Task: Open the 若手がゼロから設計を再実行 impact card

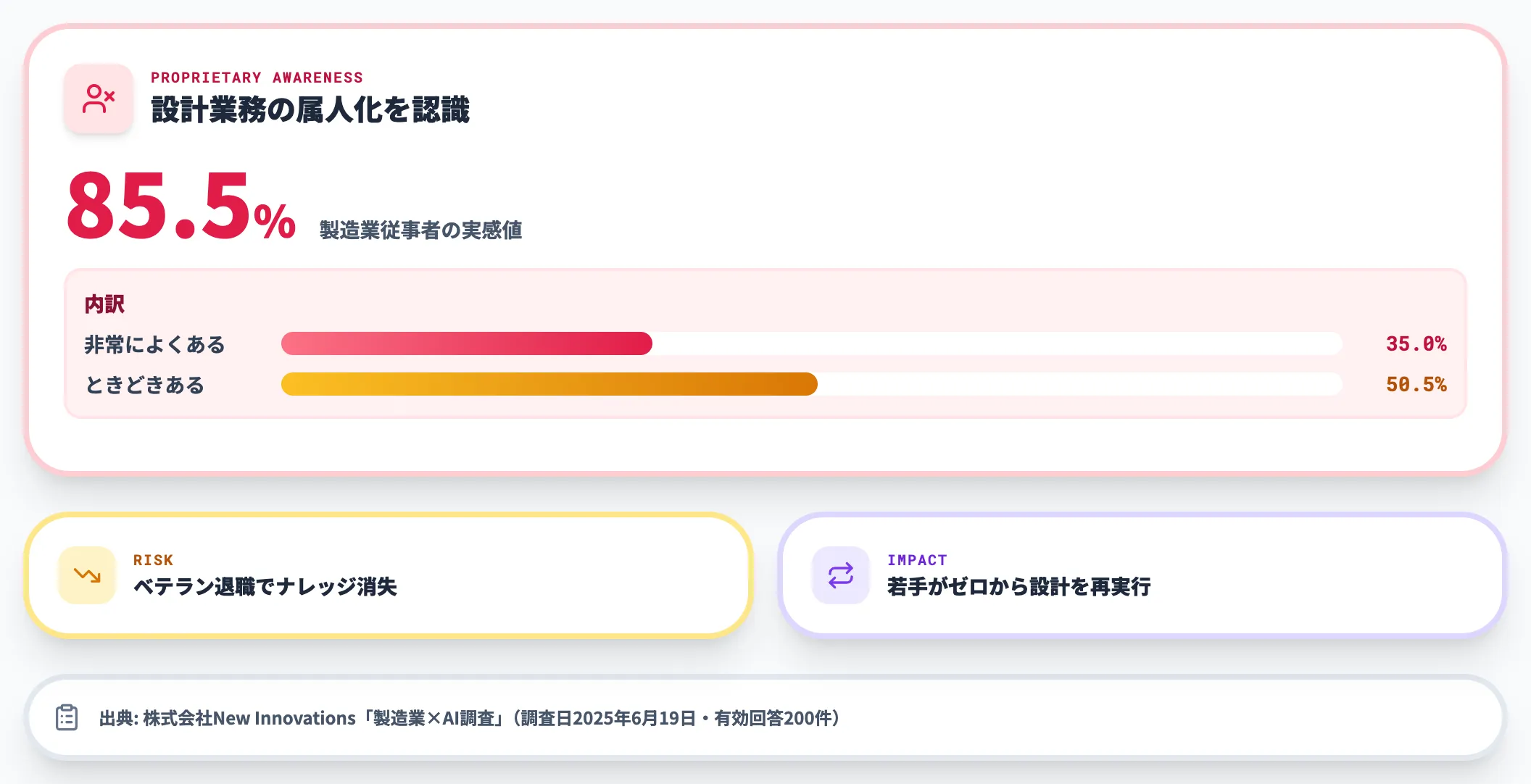Action: [1142, 575]
